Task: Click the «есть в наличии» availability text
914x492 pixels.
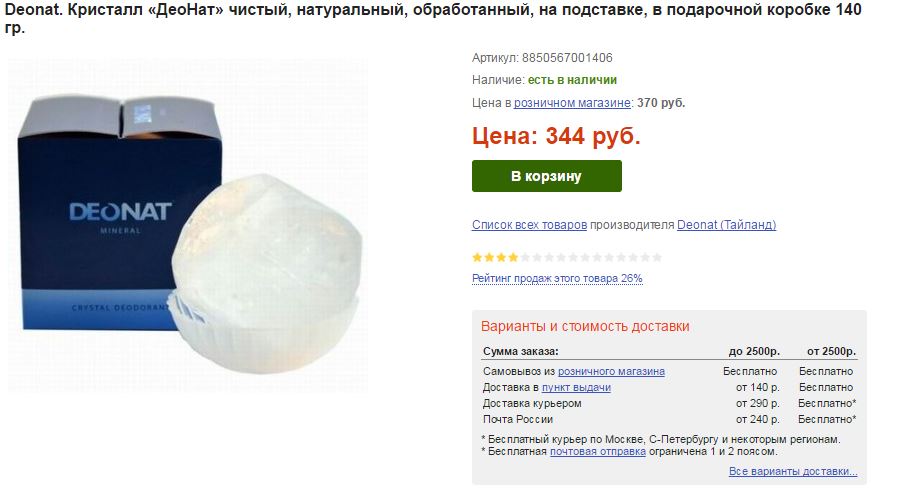Action: [572, 80]
